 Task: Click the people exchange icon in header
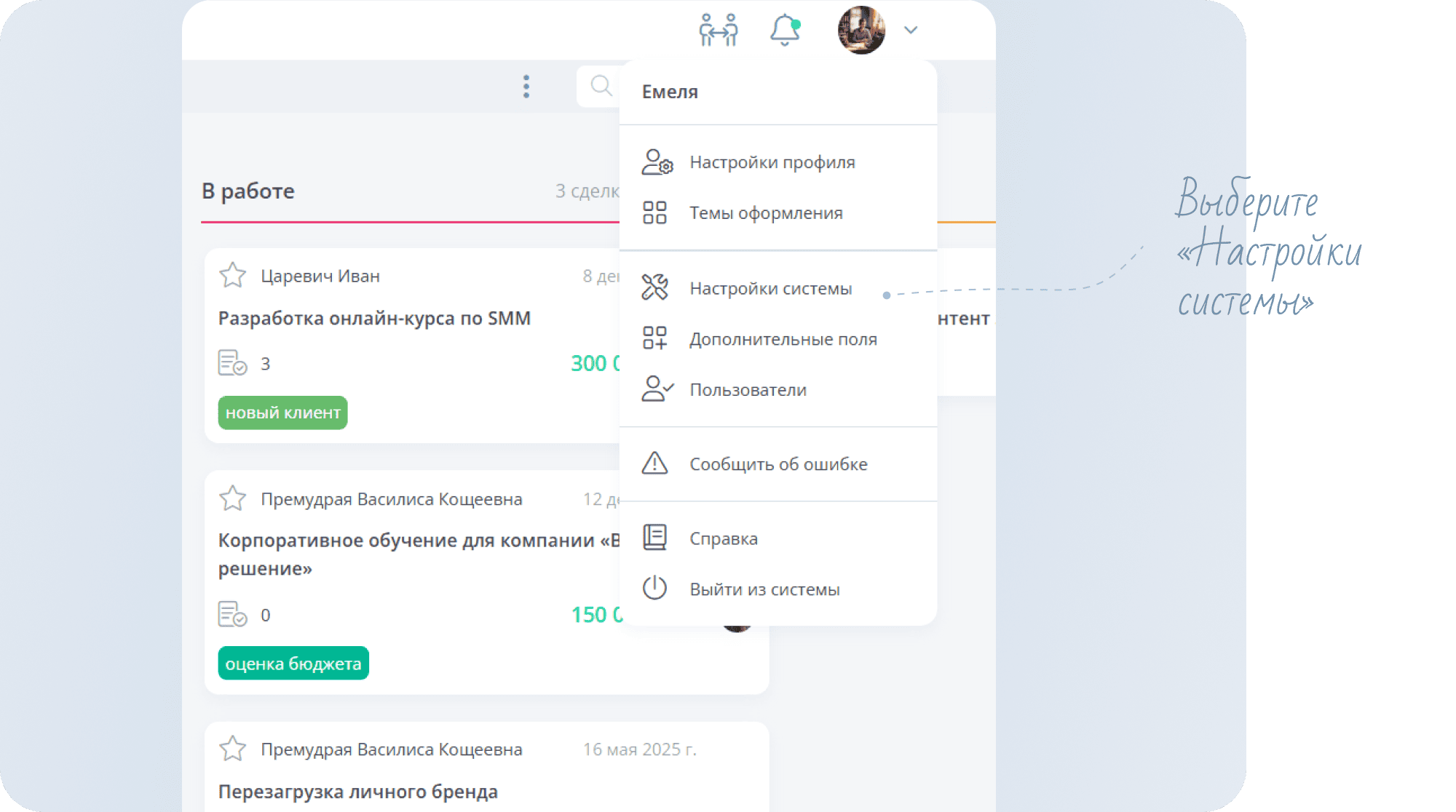[x=718, y=31]
